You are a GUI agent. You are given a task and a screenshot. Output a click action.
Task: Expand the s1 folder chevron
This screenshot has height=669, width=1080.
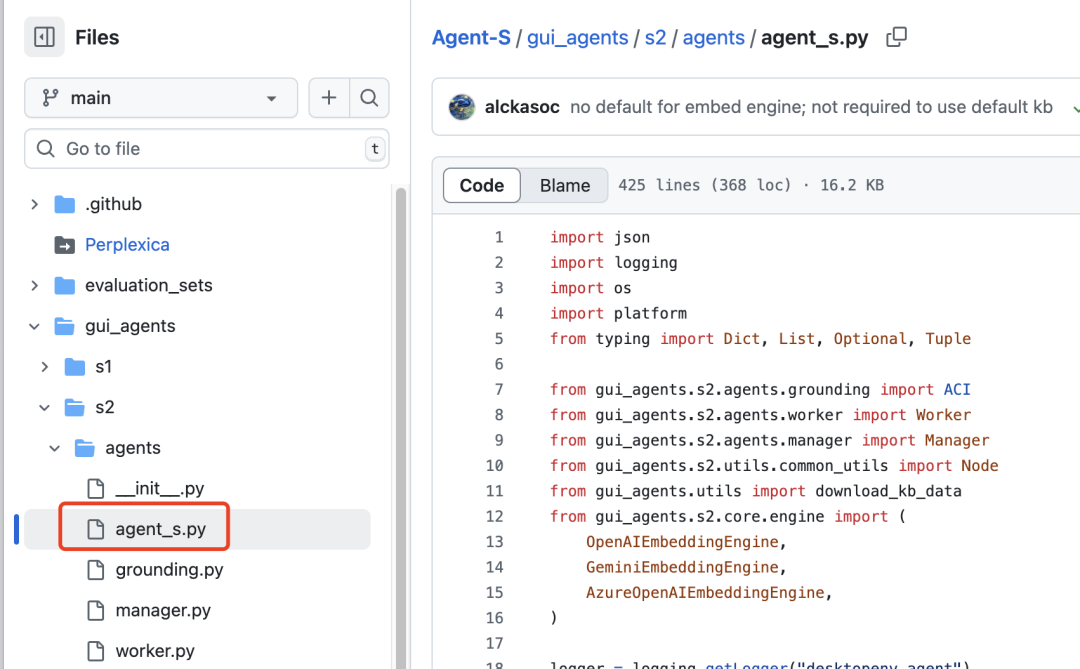click(45, 367)
